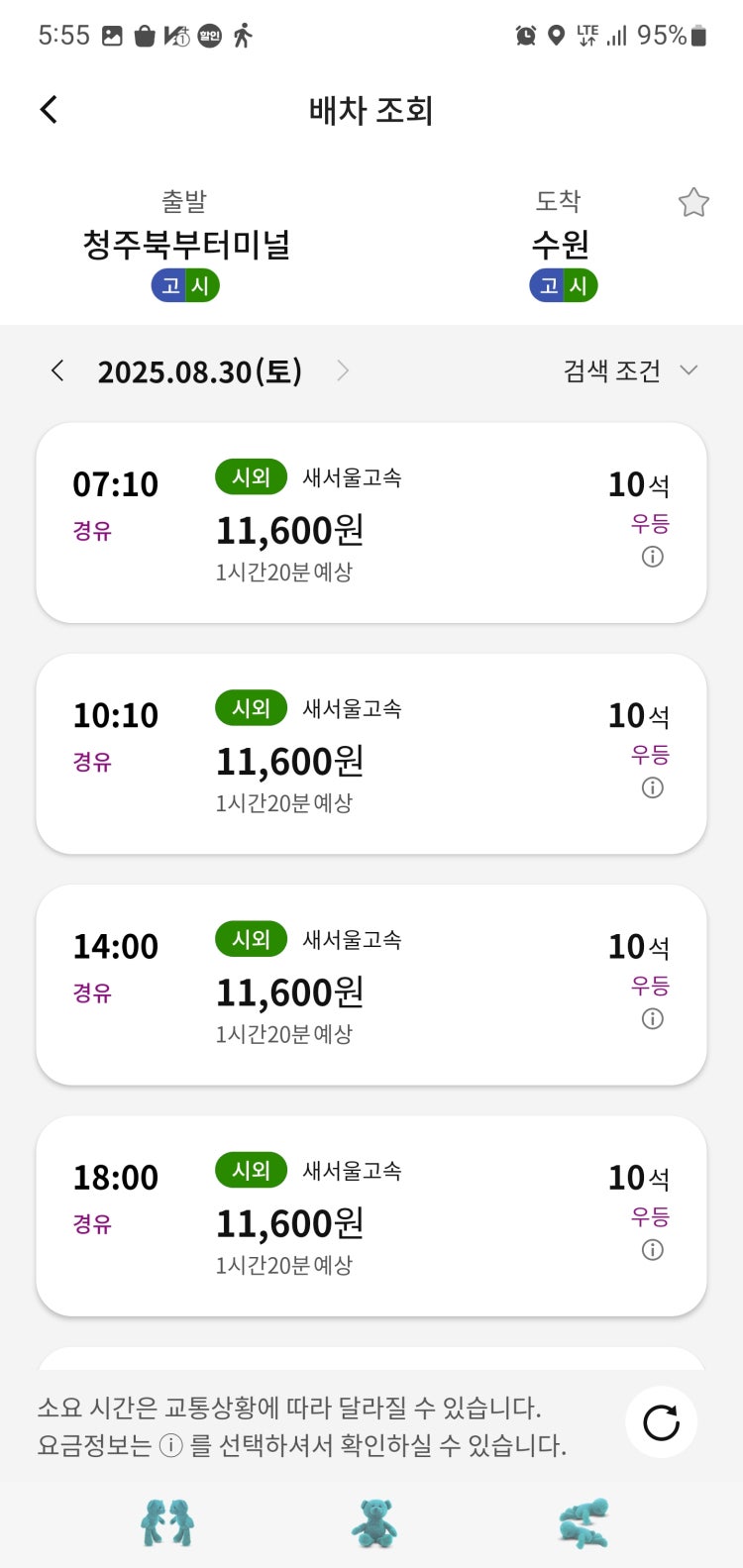
Task: Change arrival terminal 수원
Action: [x=561, y=245]
